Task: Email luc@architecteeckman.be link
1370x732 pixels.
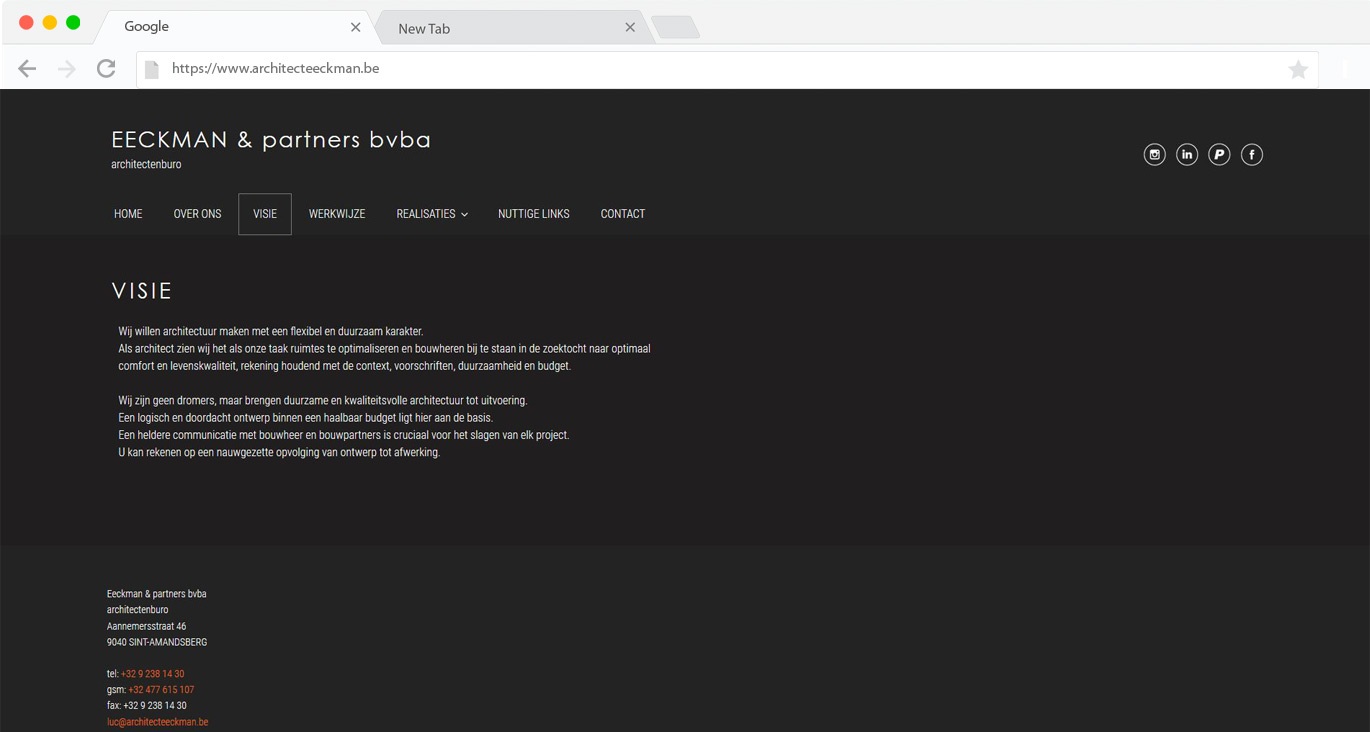Action: [158, 722]
